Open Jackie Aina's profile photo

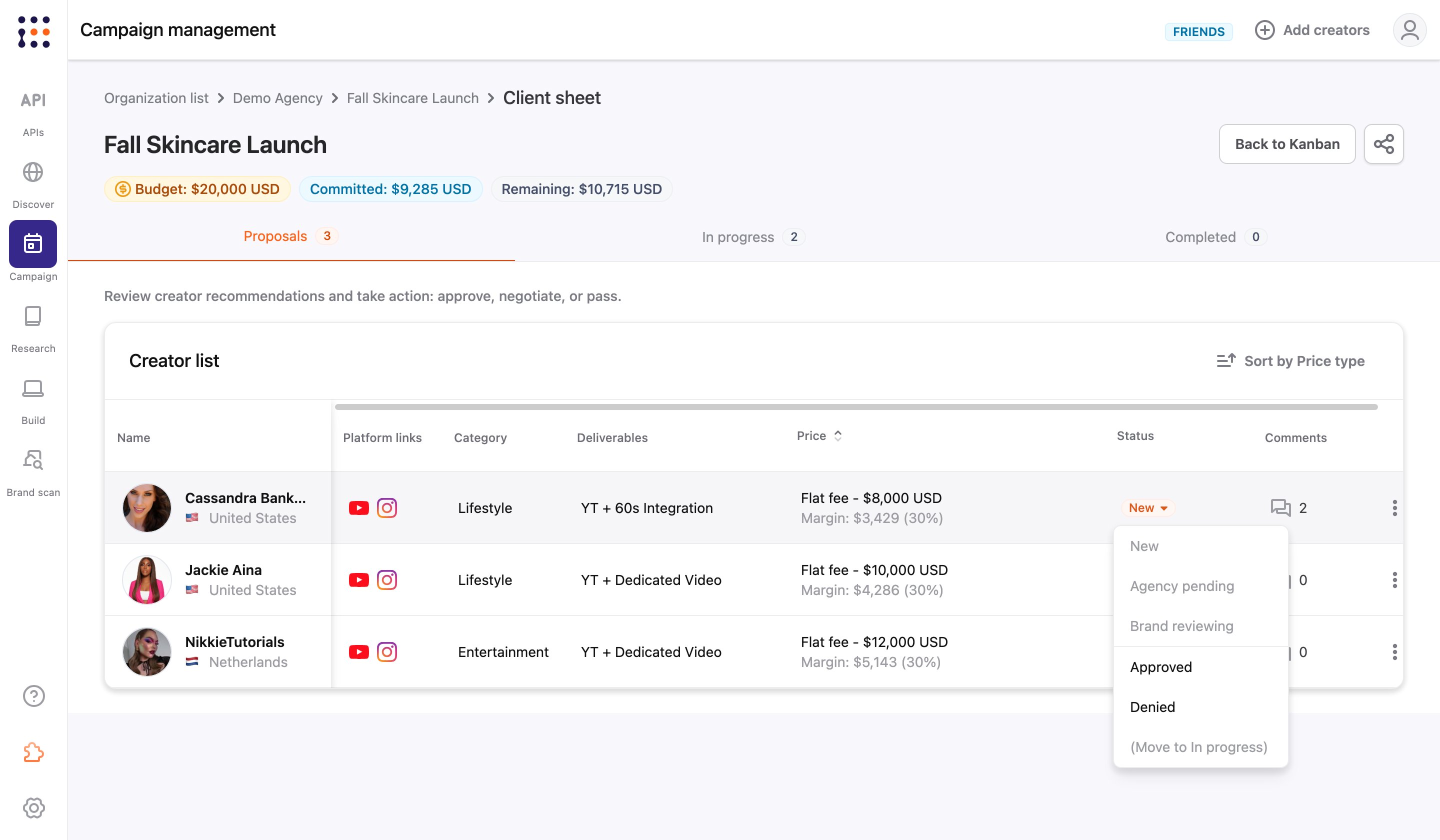147,580
